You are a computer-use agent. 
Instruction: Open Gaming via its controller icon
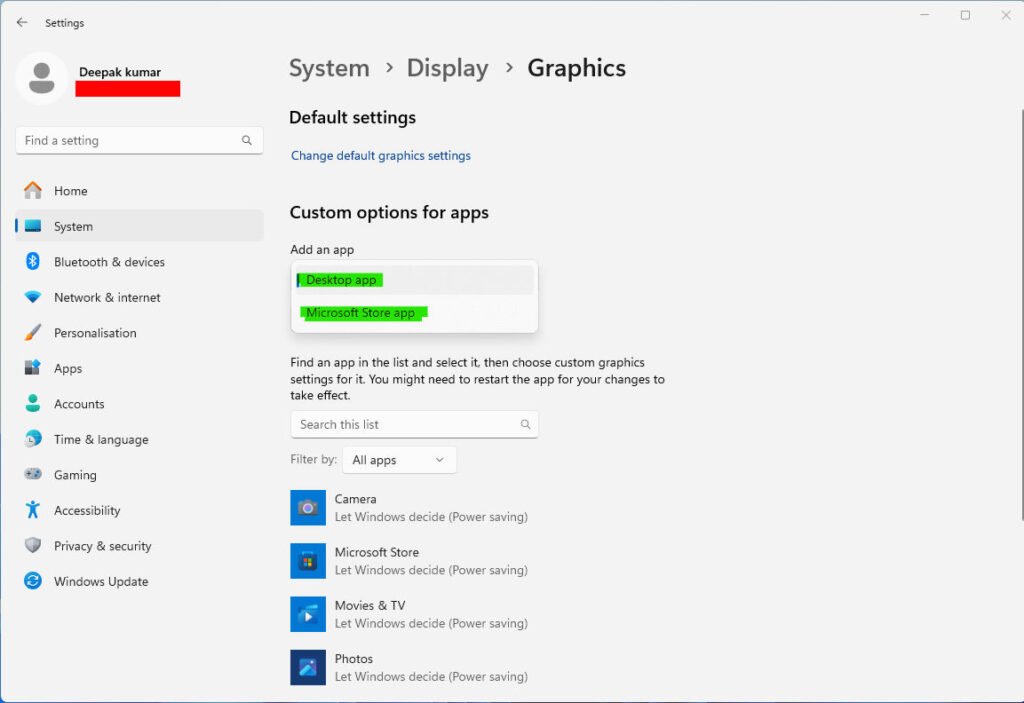33,475
